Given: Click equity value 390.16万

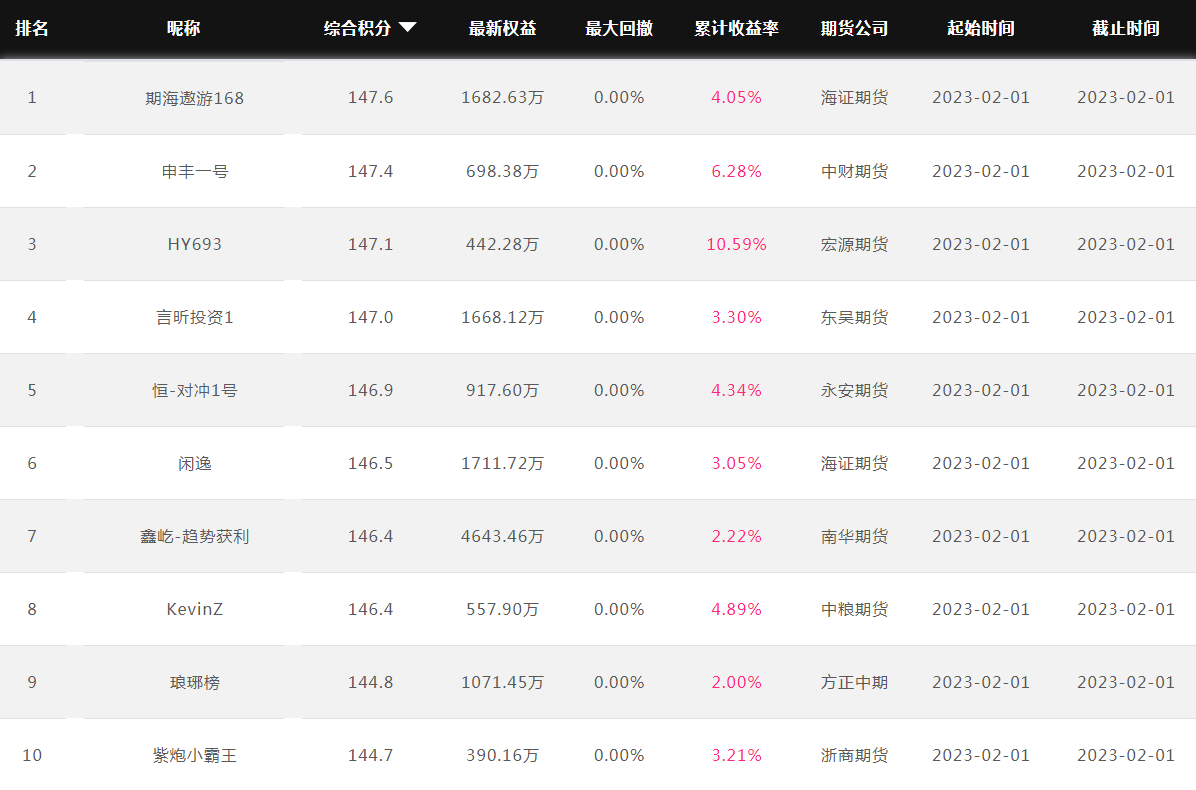Looking at the screenshot, I should click(x=502, y=756).
